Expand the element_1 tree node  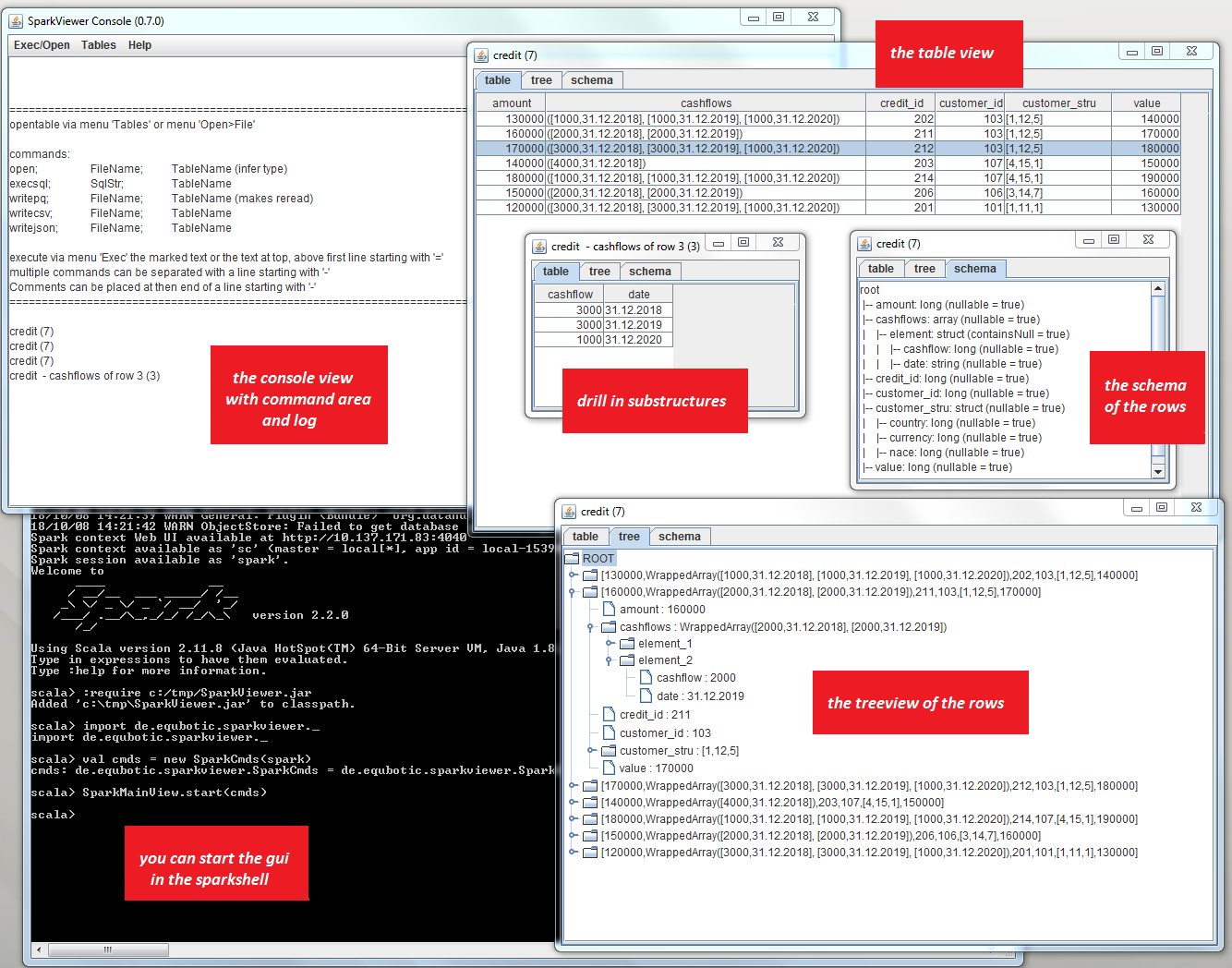610,644
